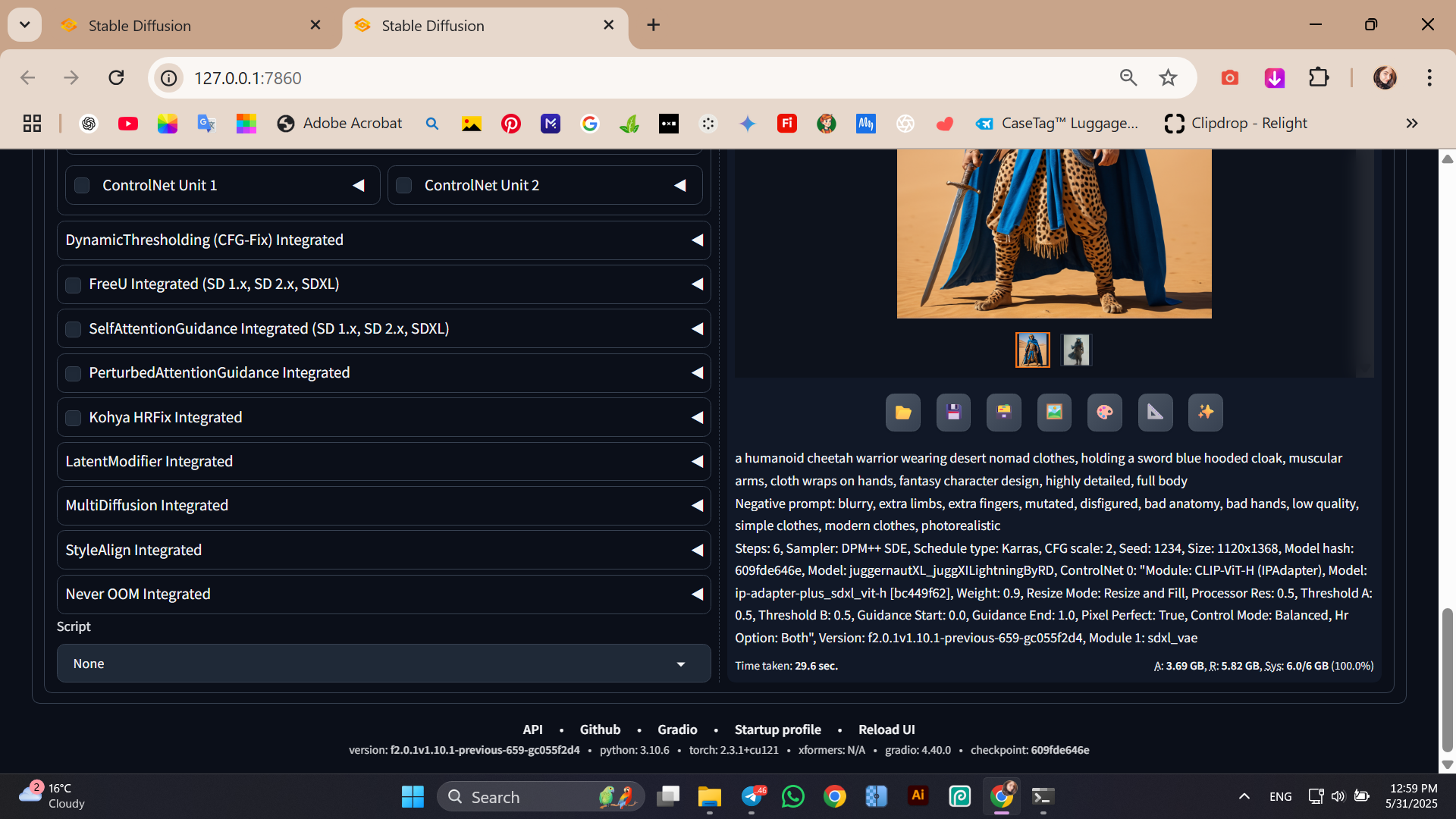Click the sparkles upscale icon

click(1205, 413)
